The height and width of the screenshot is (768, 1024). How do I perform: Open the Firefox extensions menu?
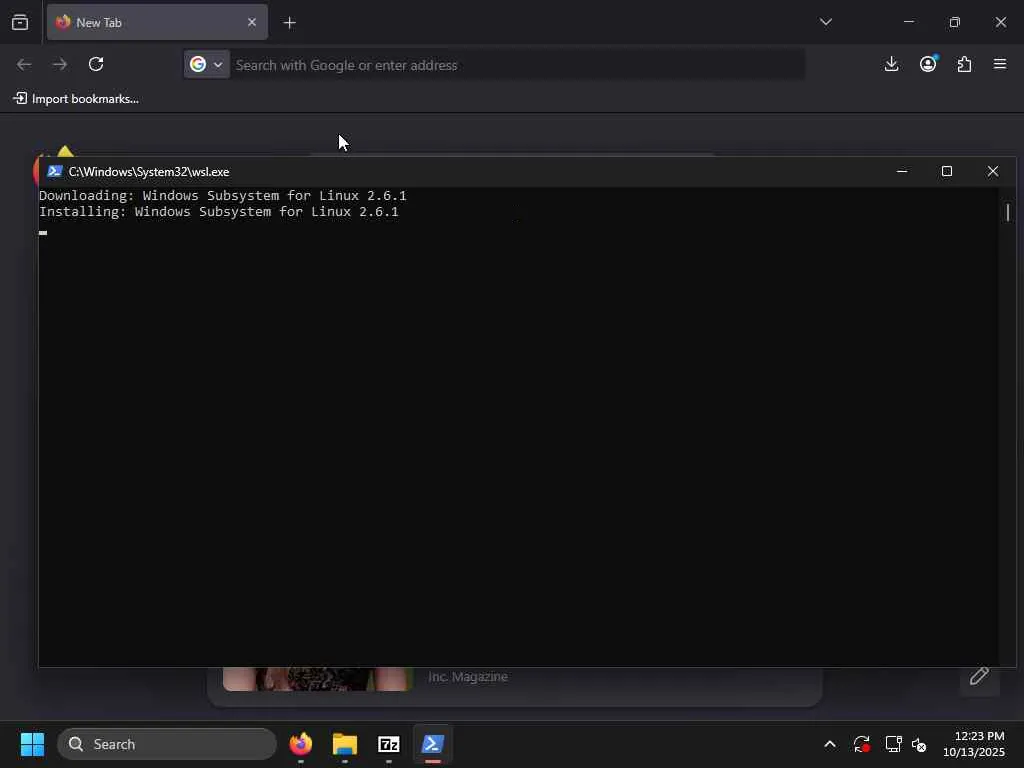[x=964, y=64]
